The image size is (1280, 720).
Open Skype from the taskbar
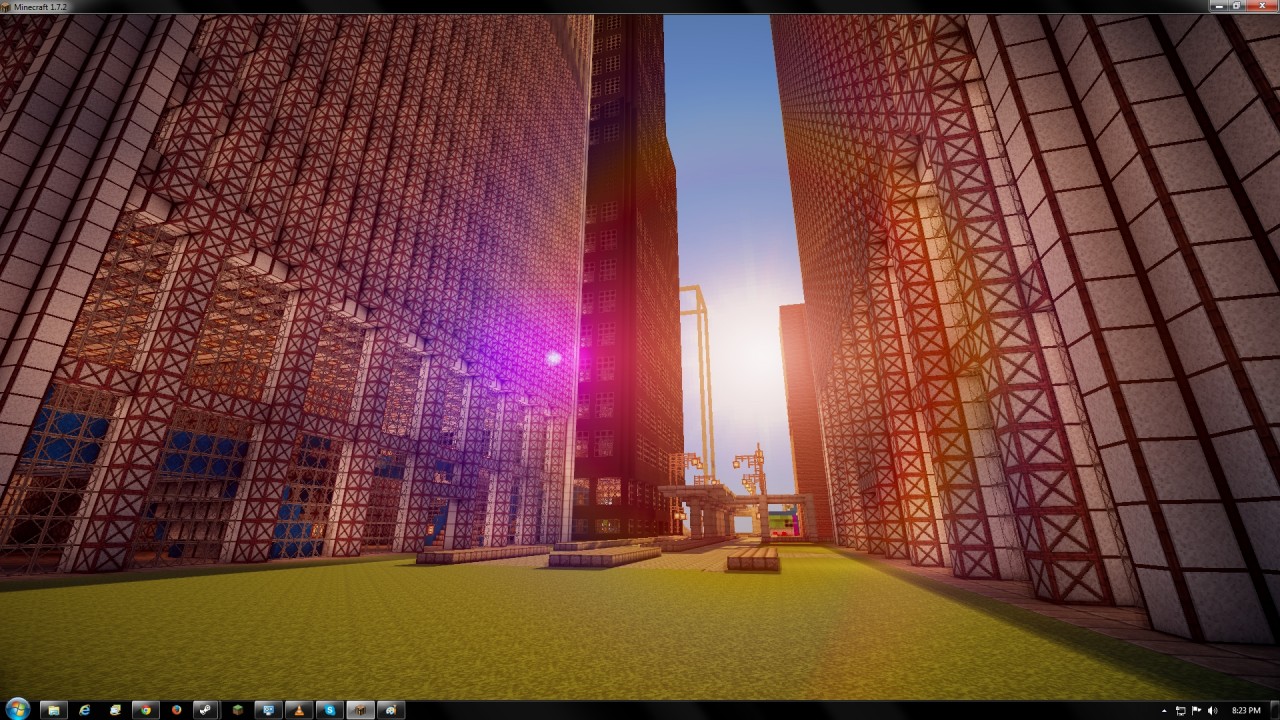point(331,710)
